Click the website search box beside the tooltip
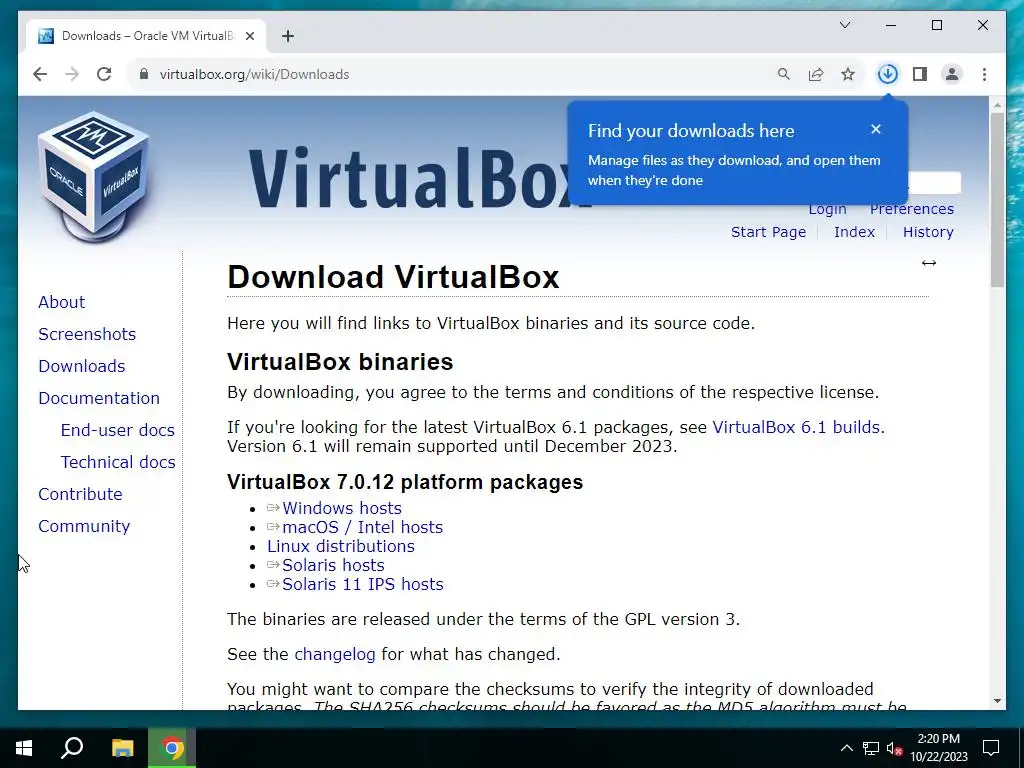 point(934,183)
